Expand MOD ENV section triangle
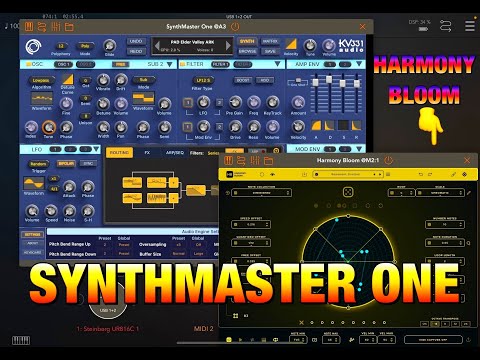 pos(359,149)
